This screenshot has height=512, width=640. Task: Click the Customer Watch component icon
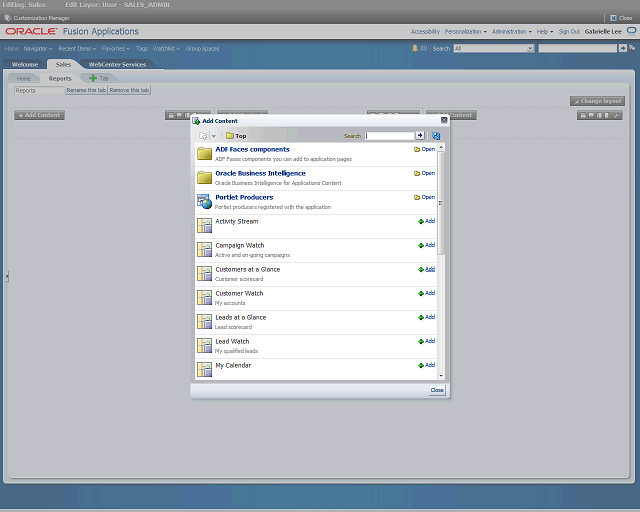click(204, 298)
